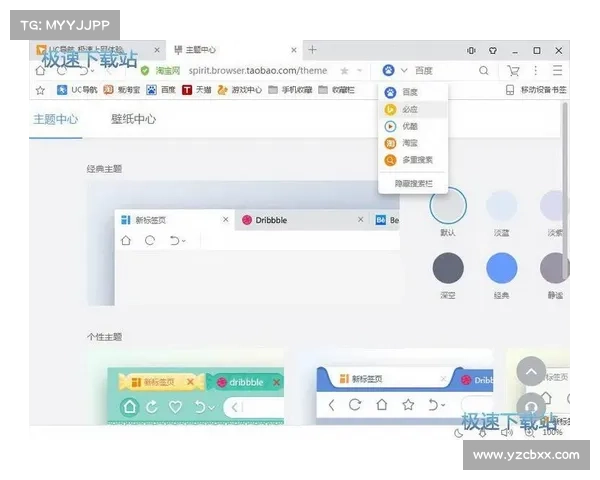
Task: Open the 天猫 bookmark
Action: (x=197, y=90)
